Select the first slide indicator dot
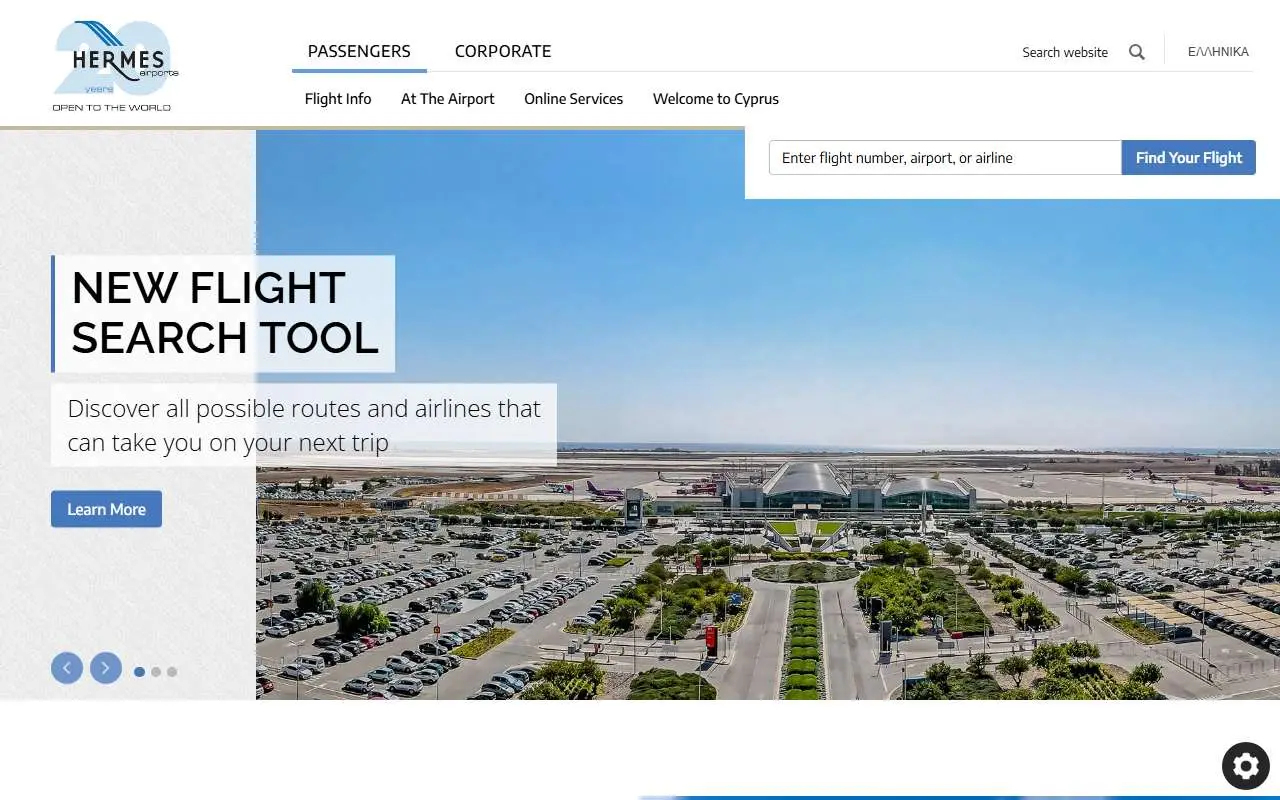1280x800 pixels. pos(139,672)
